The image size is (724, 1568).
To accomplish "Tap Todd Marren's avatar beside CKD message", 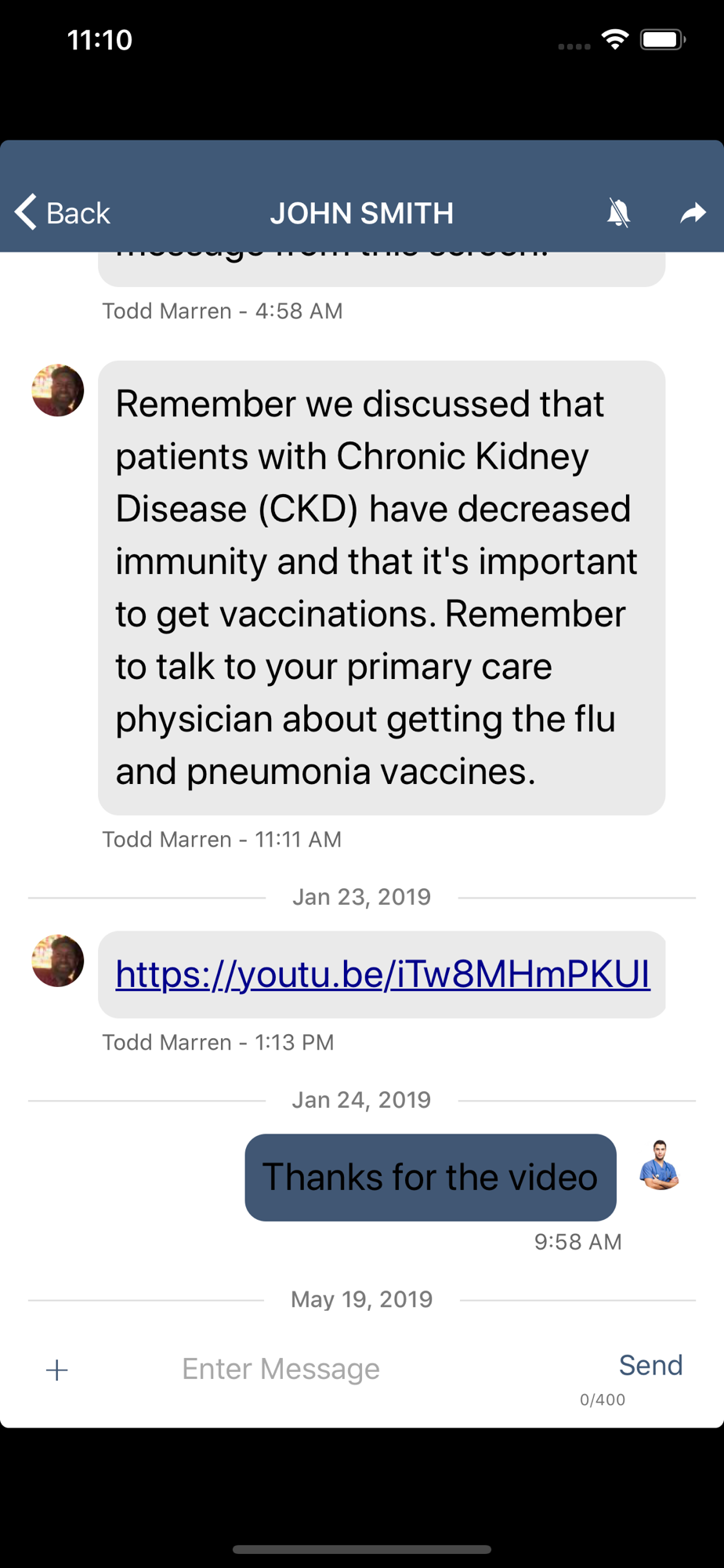I will click(x=58, y=390).
